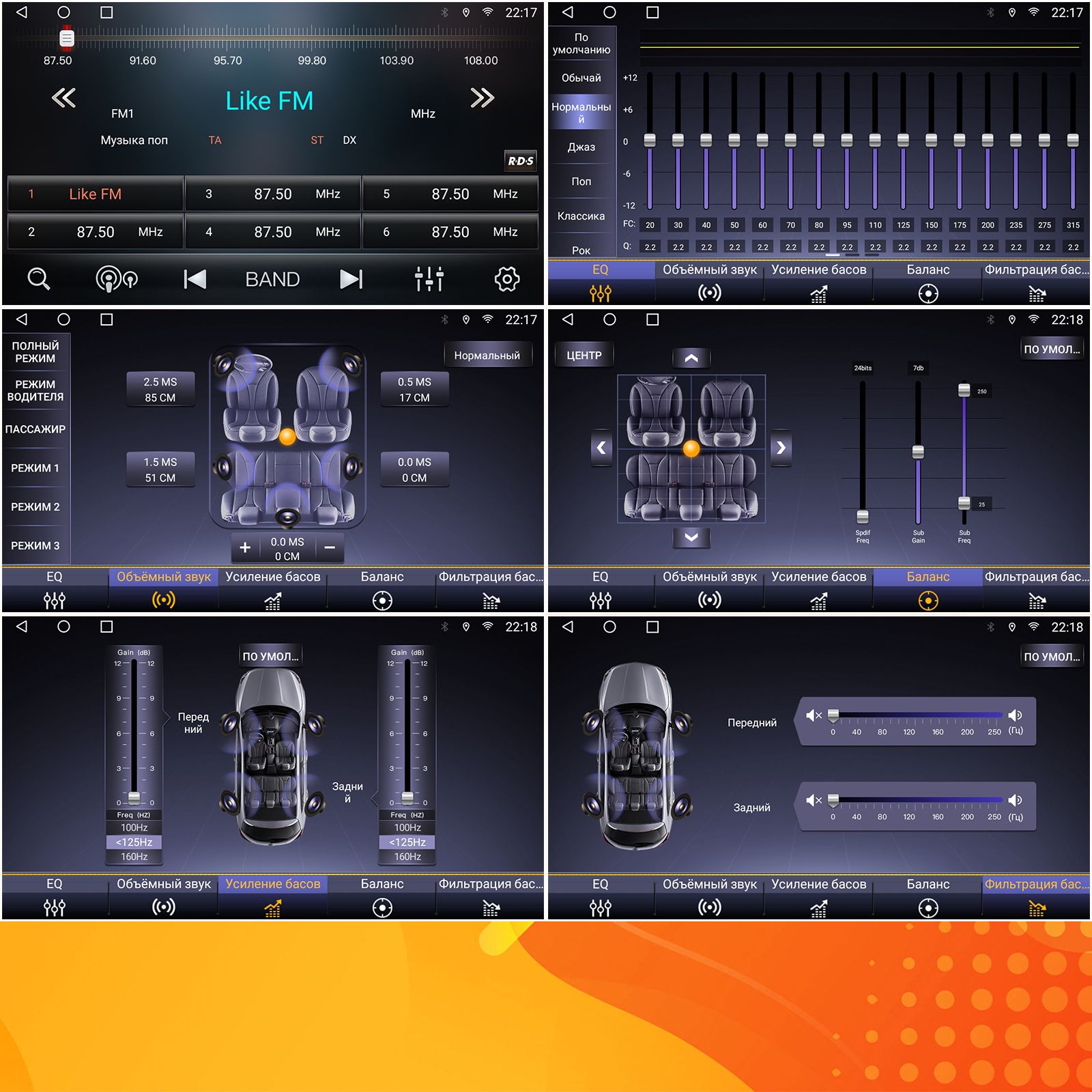Skip to next station with the forward-skip icon
This screenshot has height=1092, width=1092.
tap(351, 279)
